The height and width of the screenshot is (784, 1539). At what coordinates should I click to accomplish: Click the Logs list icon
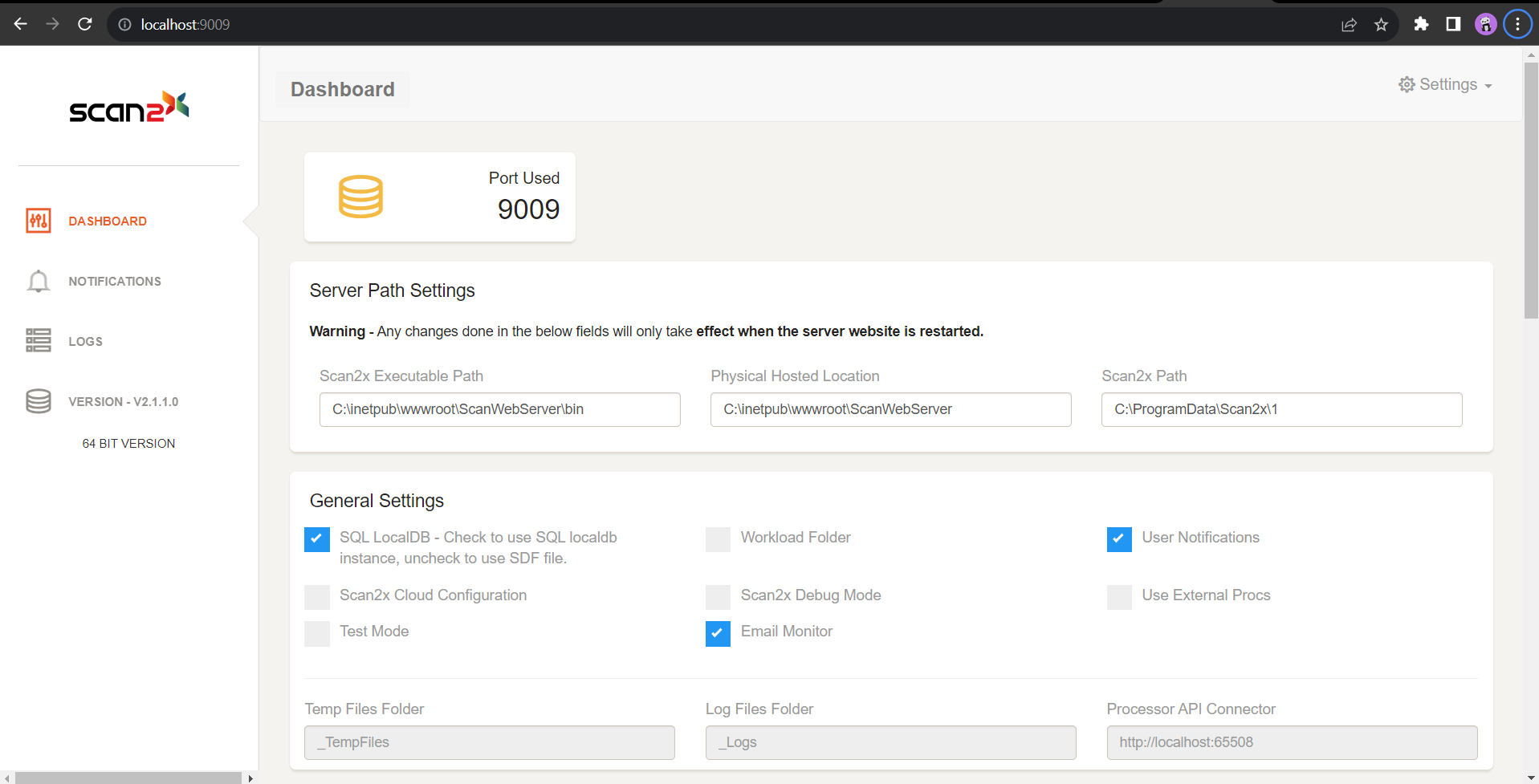[x=39, y=341]
